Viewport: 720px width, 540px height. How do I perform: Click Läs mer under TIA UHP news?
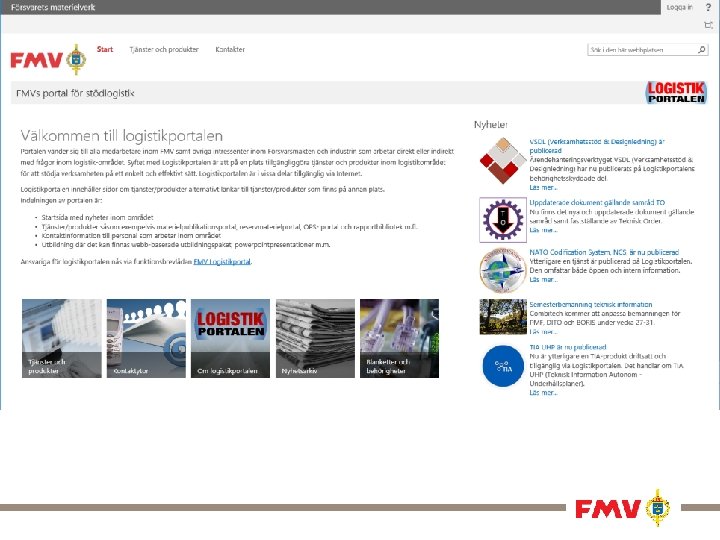(x=543, y=393)
